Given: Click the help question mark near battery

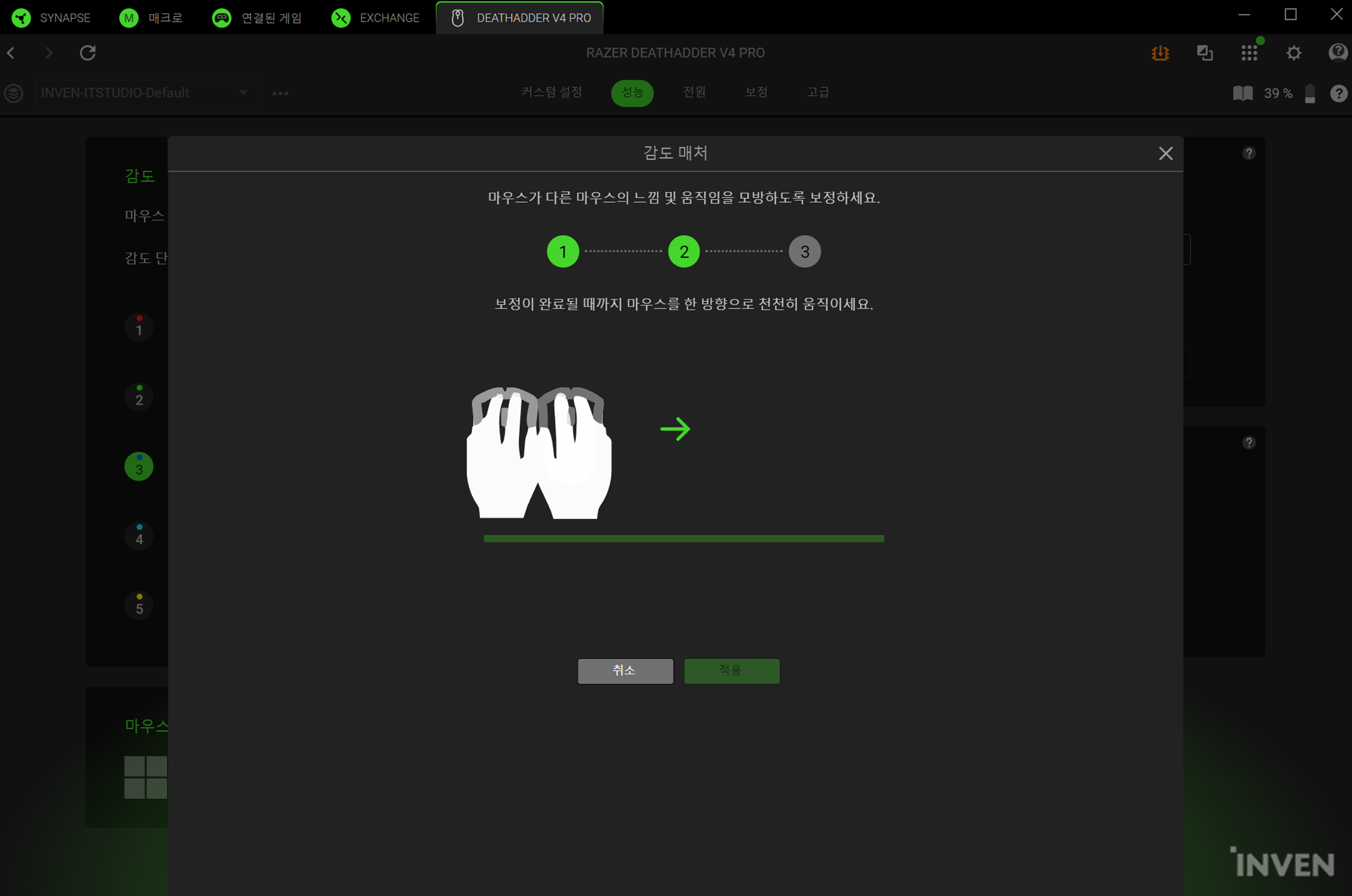Looking at the screenshot, I should pyautogui.click(x=1338, y=93).
